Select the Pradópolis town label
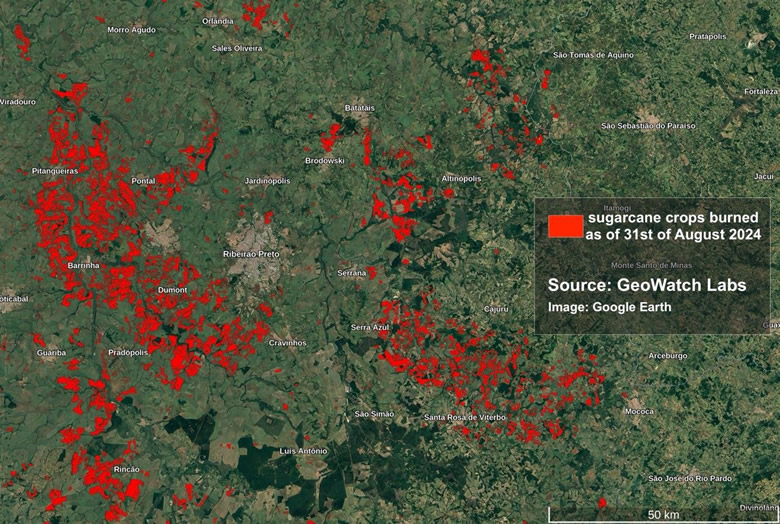The height and width of the screenshot is (524, 780). [128, 352]
